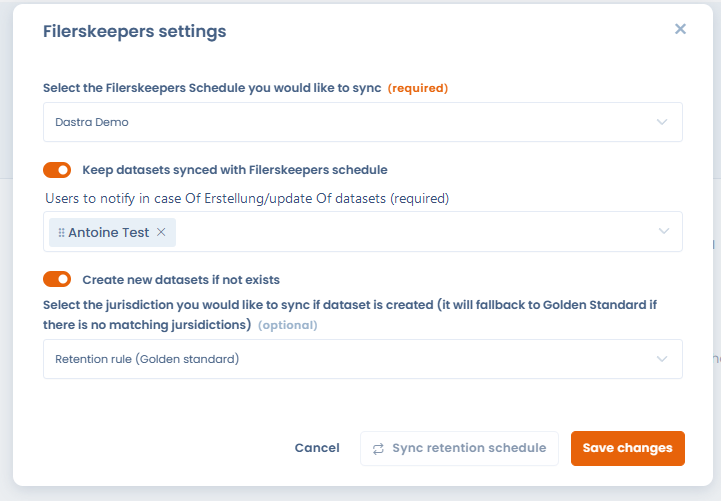Expand the Retention rule jurisdiction chevron
This screenshot has width=721, height=501.
tap(662, 359)
